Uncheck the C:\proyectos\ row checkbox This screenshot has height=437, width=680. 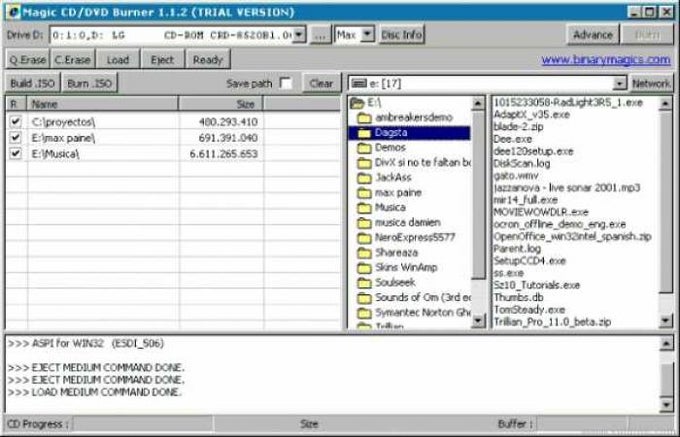16,122
